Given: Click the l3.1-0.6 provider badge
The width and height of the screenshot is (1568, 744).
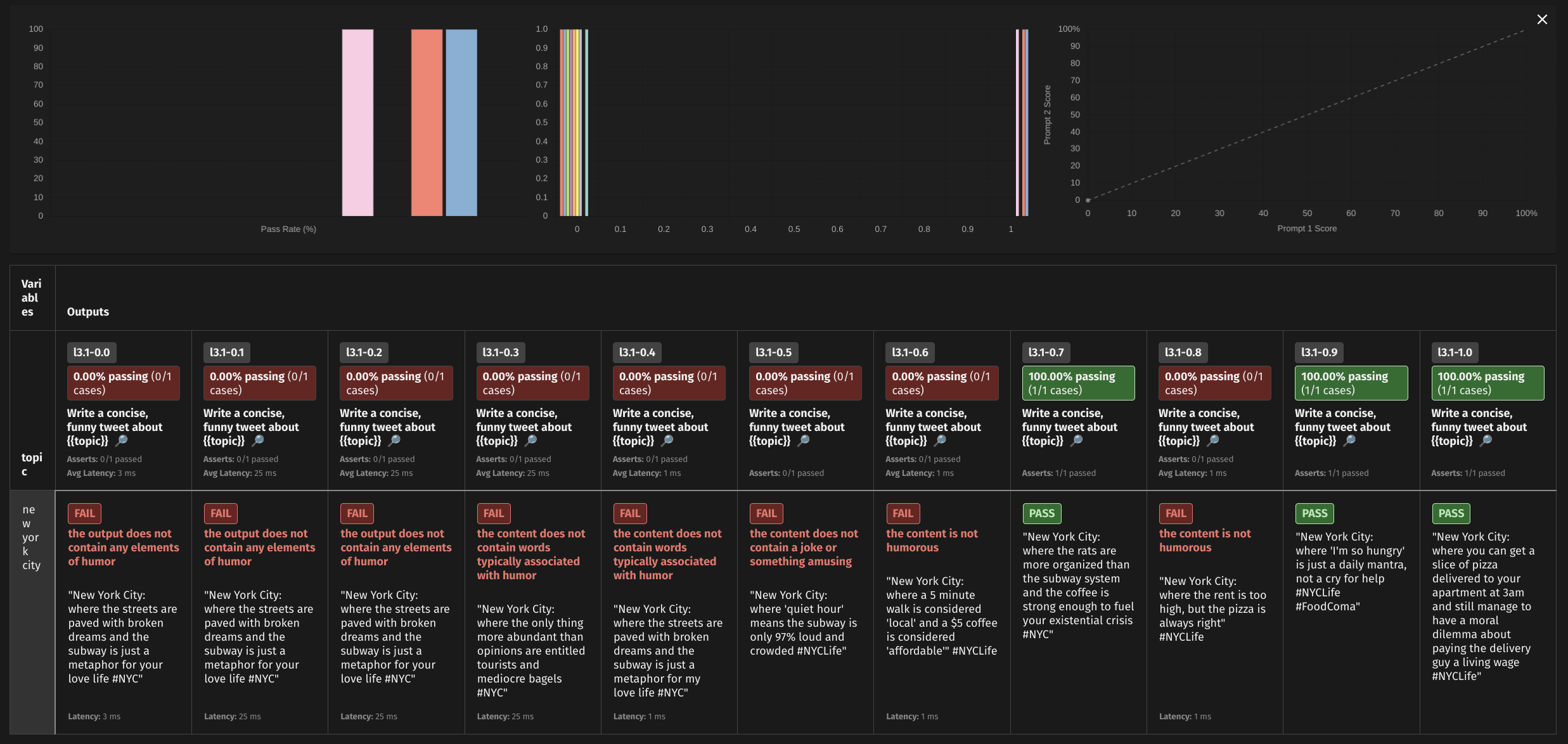Looking at the screenshot, I should click(x=910, y=352).
